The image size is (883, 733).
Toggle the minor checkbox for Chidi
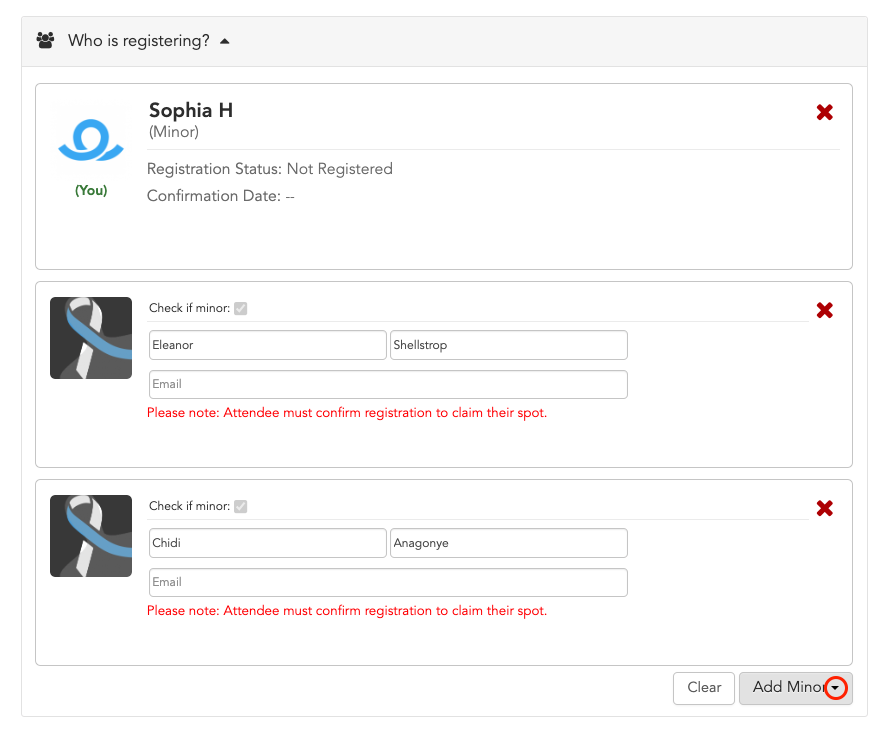tap(240, 507)
